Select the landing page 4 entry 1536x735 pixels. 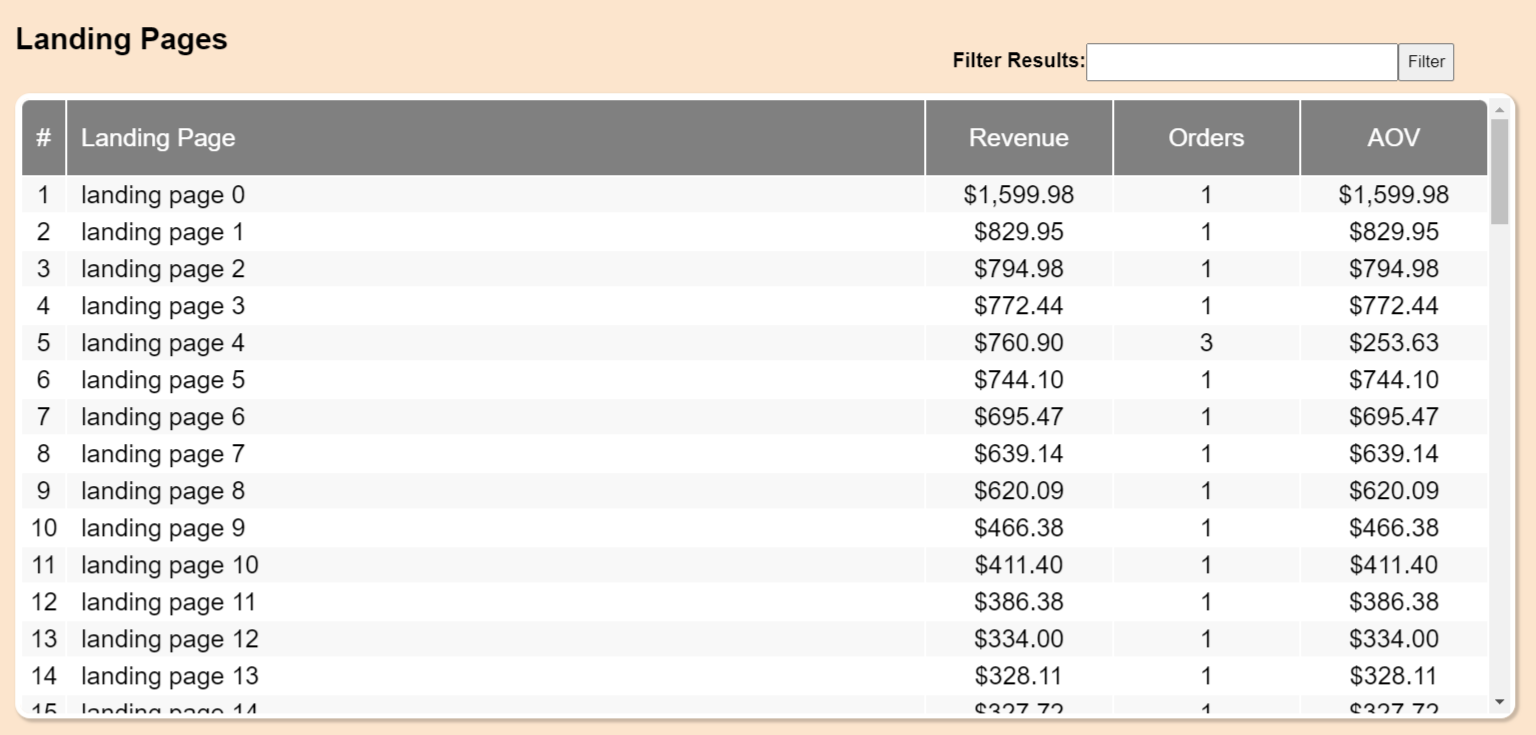[163, 343]
